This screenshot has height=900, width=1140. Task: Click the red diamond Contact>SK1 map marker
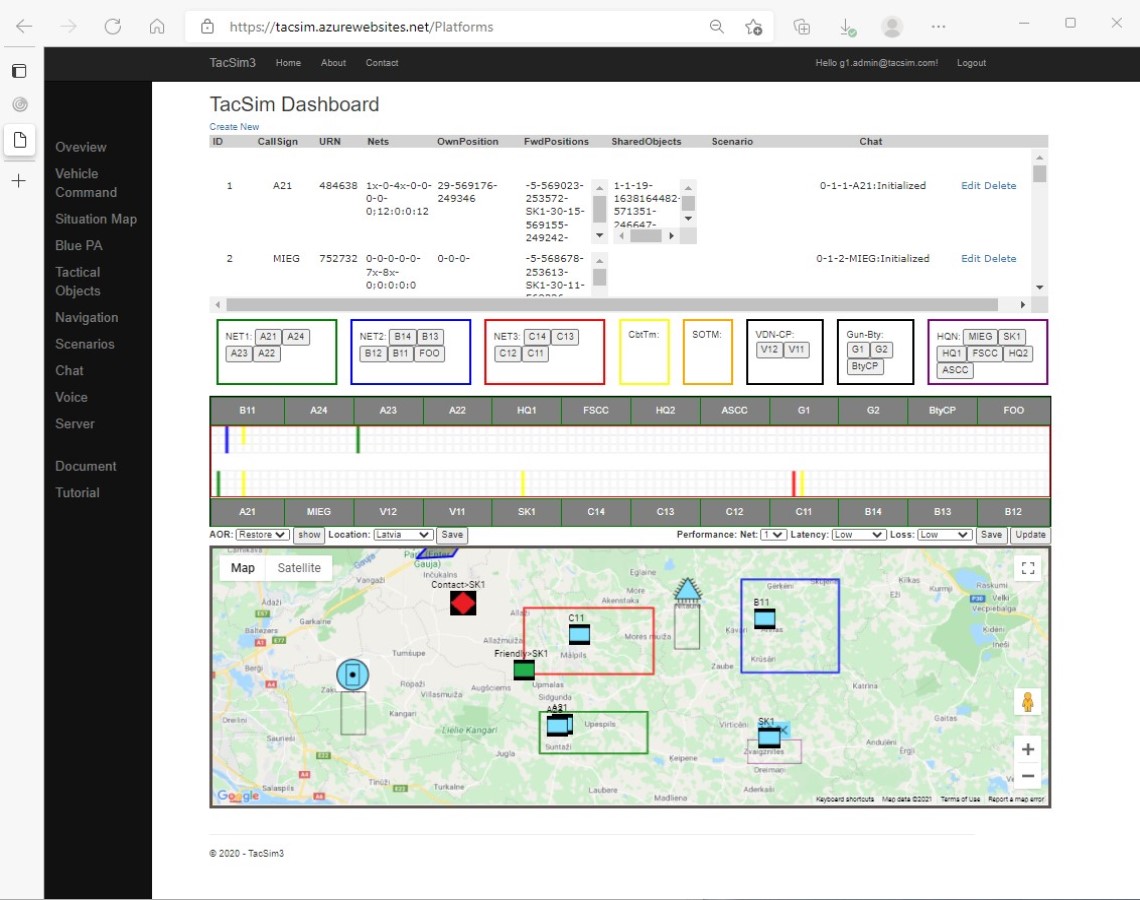[462, 603]
